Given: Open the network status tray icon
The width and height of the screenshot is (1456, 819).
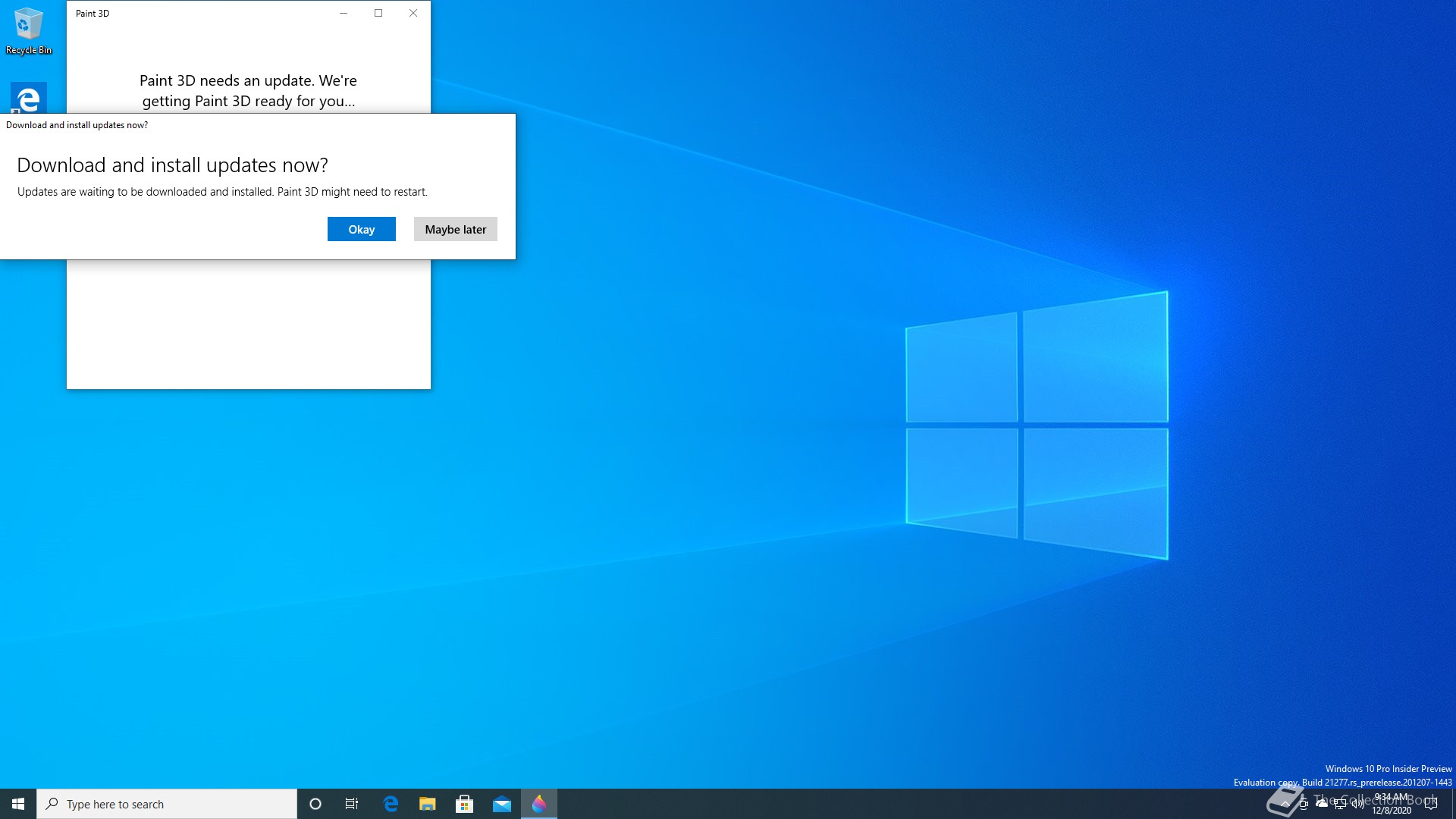Looking at the screenshot, I should (1340, 804).
